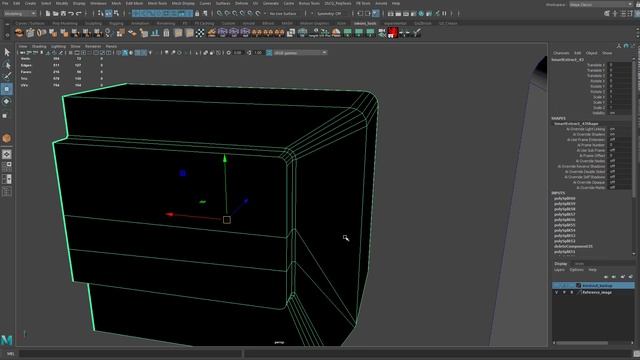Enable select by hierarchy mode

click(101, 13)
